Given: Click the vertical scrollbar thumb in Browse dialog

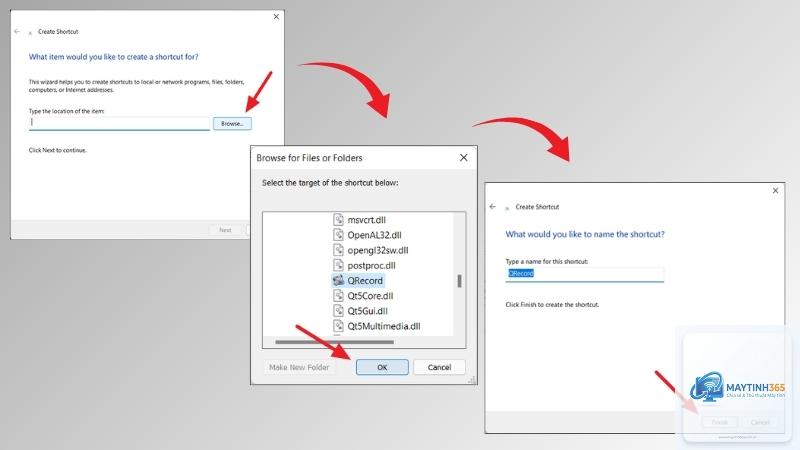Looking at the screenshot, I should click(x=460, y=281).
